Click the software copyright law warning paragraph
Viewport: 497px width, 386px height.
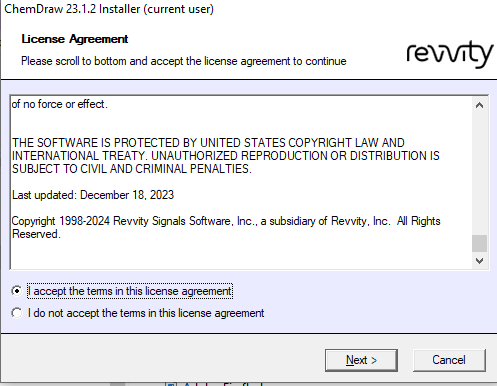point(226,156)
